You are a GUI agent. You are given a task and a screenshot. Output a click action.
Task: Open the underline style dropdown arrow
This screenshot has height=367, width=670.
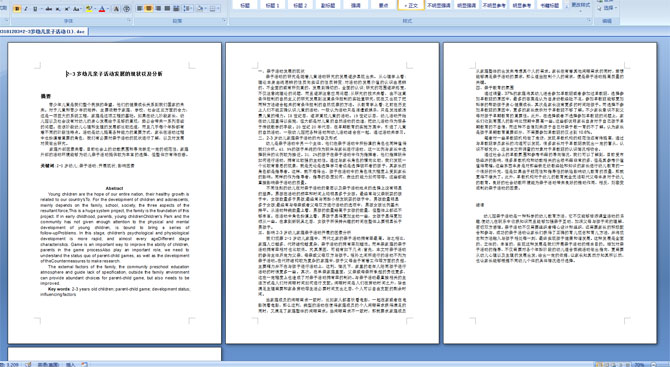coord(41,9)
